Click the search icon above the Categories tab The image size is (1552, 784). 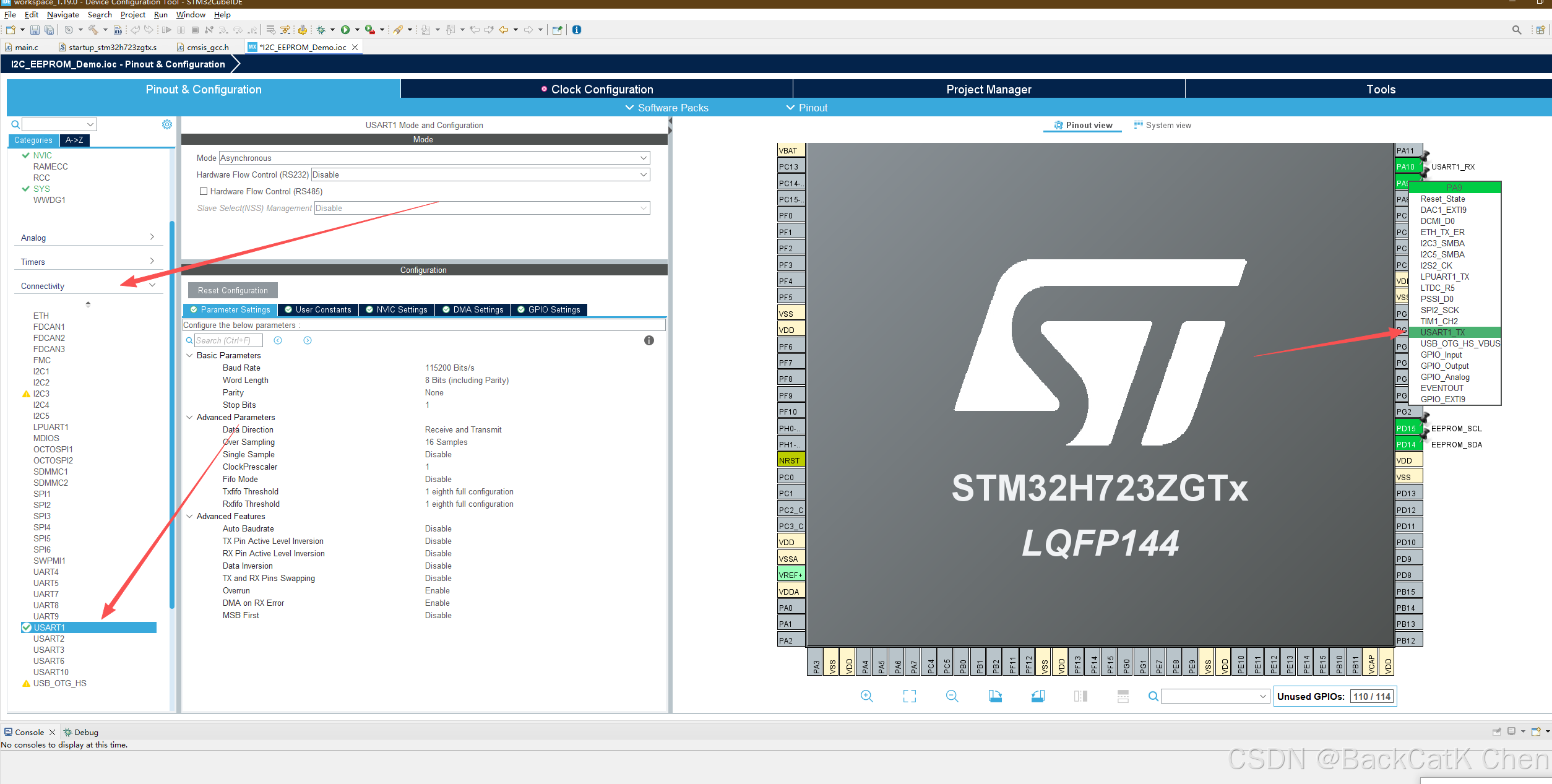pyautogui.click(x=15, y=124)
